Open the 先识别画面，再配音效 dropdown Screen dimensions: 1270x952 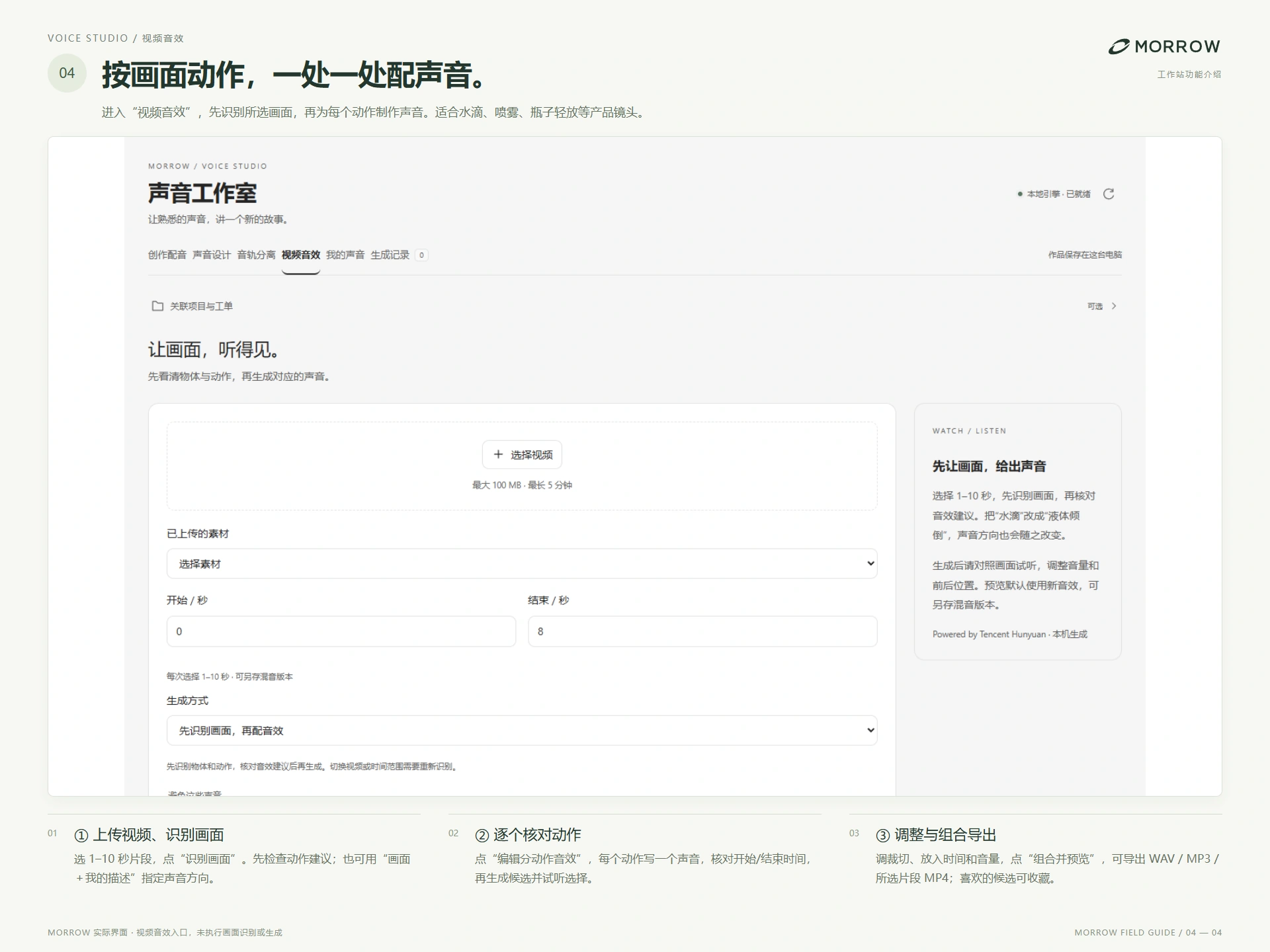click(x=522, y=731)
